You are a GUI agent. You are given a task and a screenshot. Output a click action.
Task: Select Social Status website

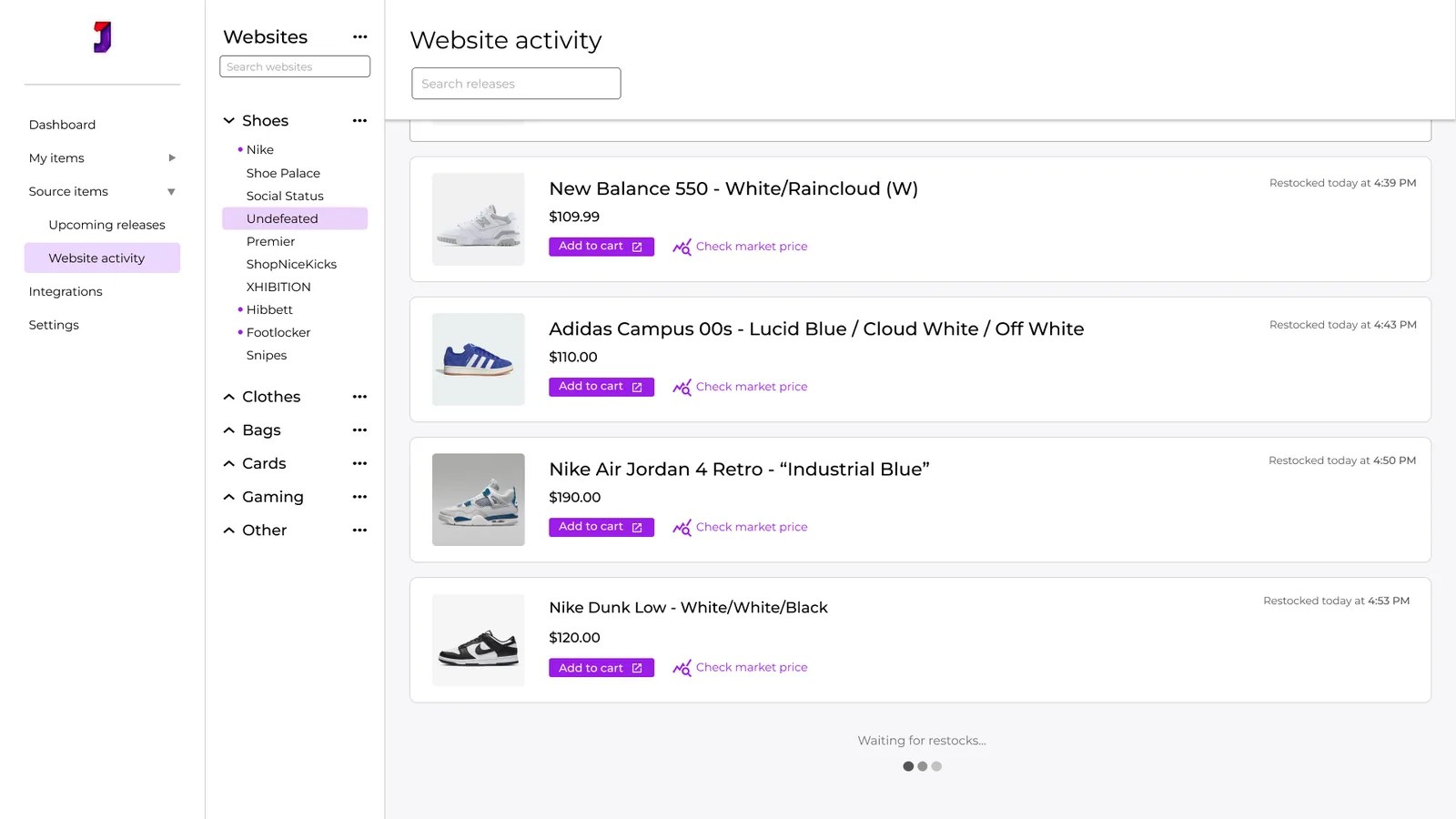[285, 196]
